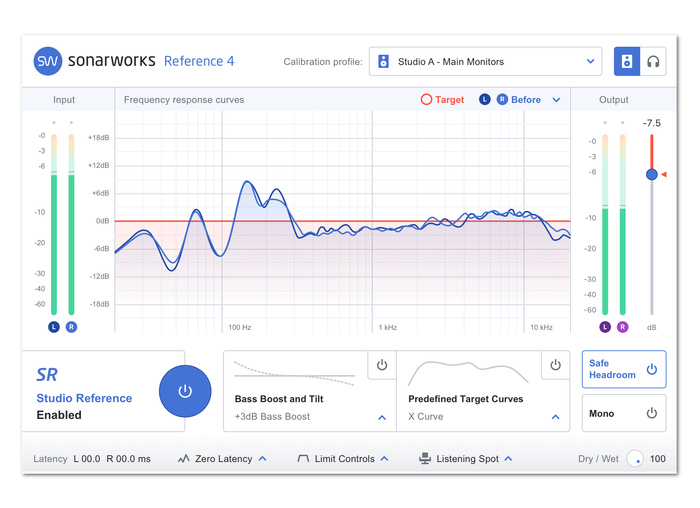Image resolution: width=700 pixels, height=508 pixels.
Task: Click the Dry / Wet value 100
Action: click(658, 458)
